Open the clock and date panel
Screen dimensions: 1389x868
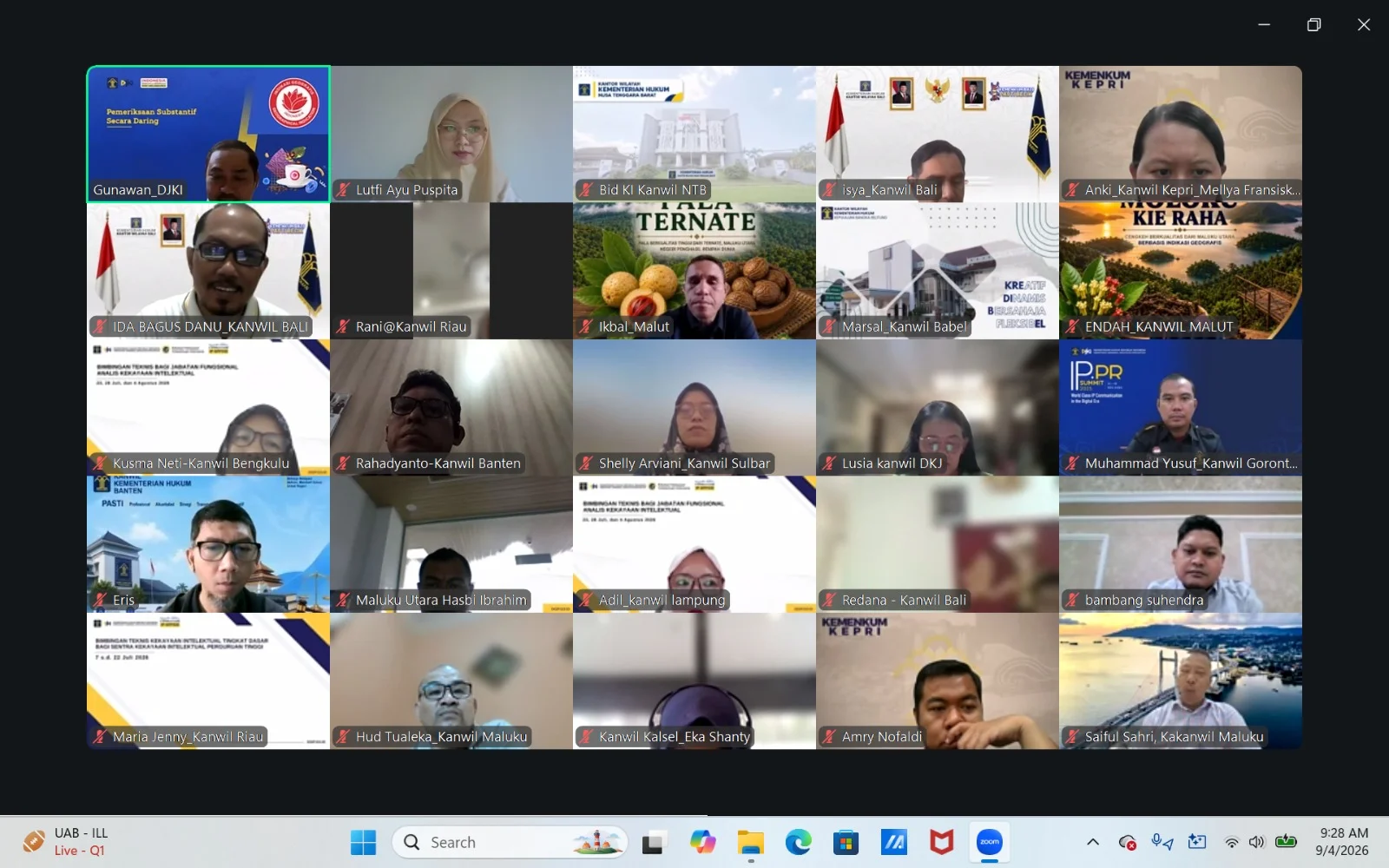coord(1342,842)
